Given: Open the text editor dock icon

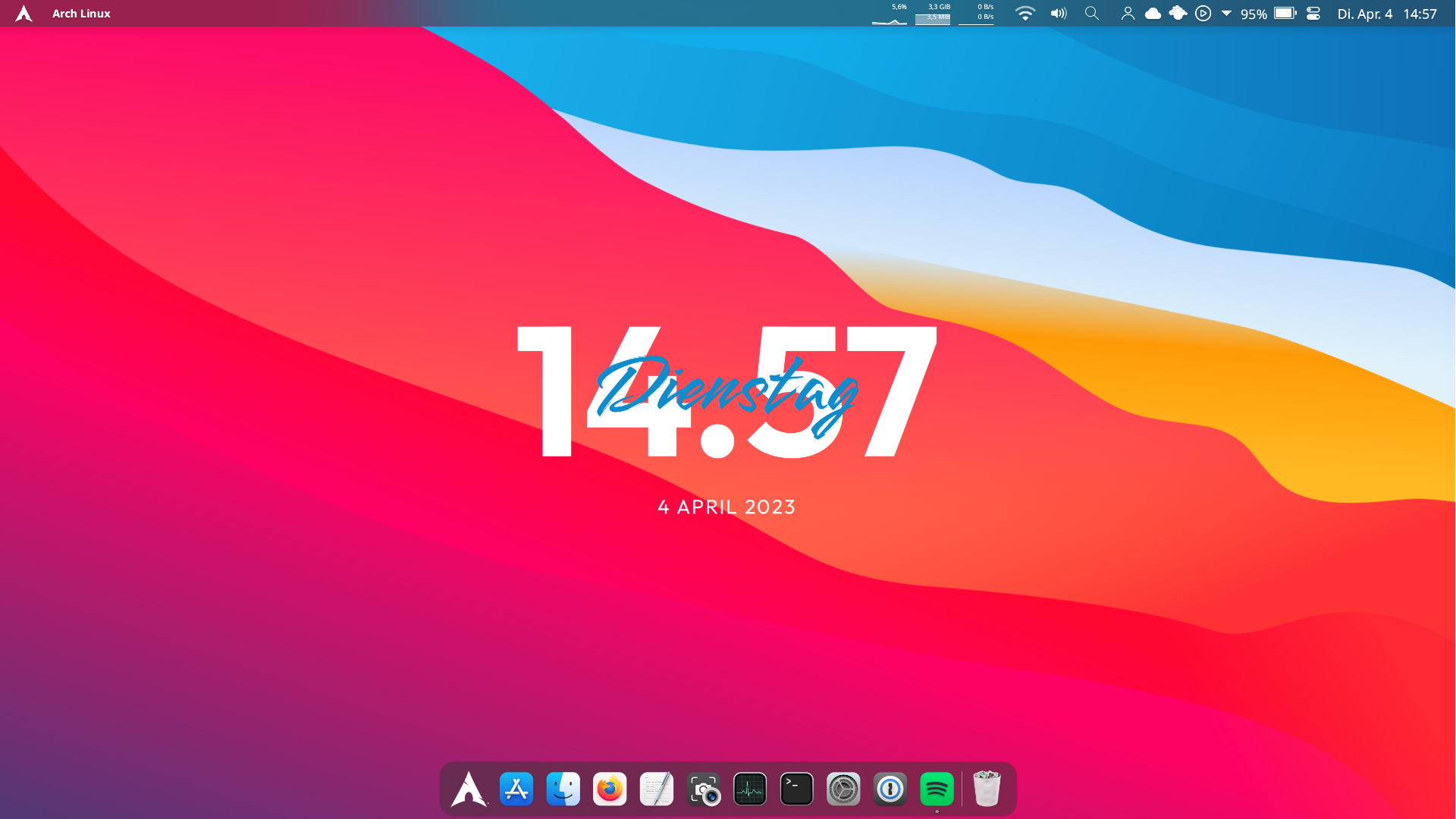Looking at the screenshot, I should [x=657, y=789].
